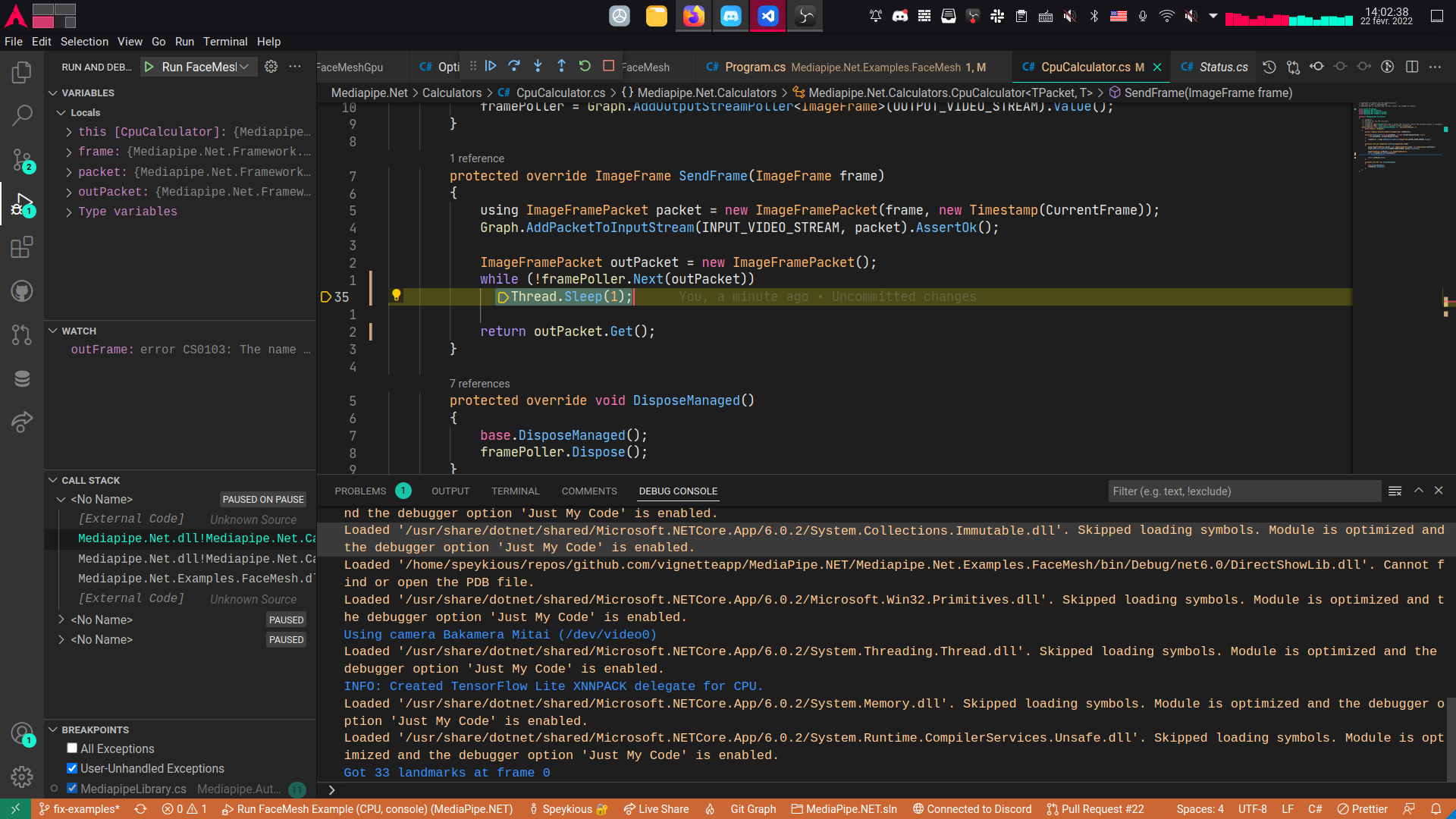
Task: Click the Prettier status bar item
Action: point(1362,809)
